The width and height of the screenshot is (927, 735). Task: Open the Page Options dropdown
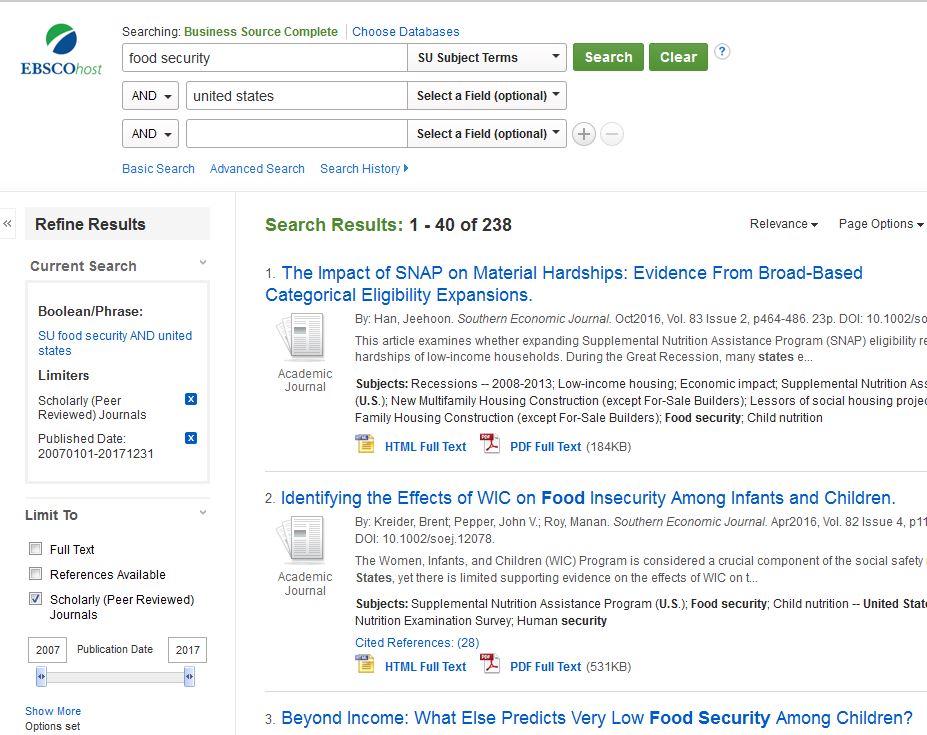(881, 224)
